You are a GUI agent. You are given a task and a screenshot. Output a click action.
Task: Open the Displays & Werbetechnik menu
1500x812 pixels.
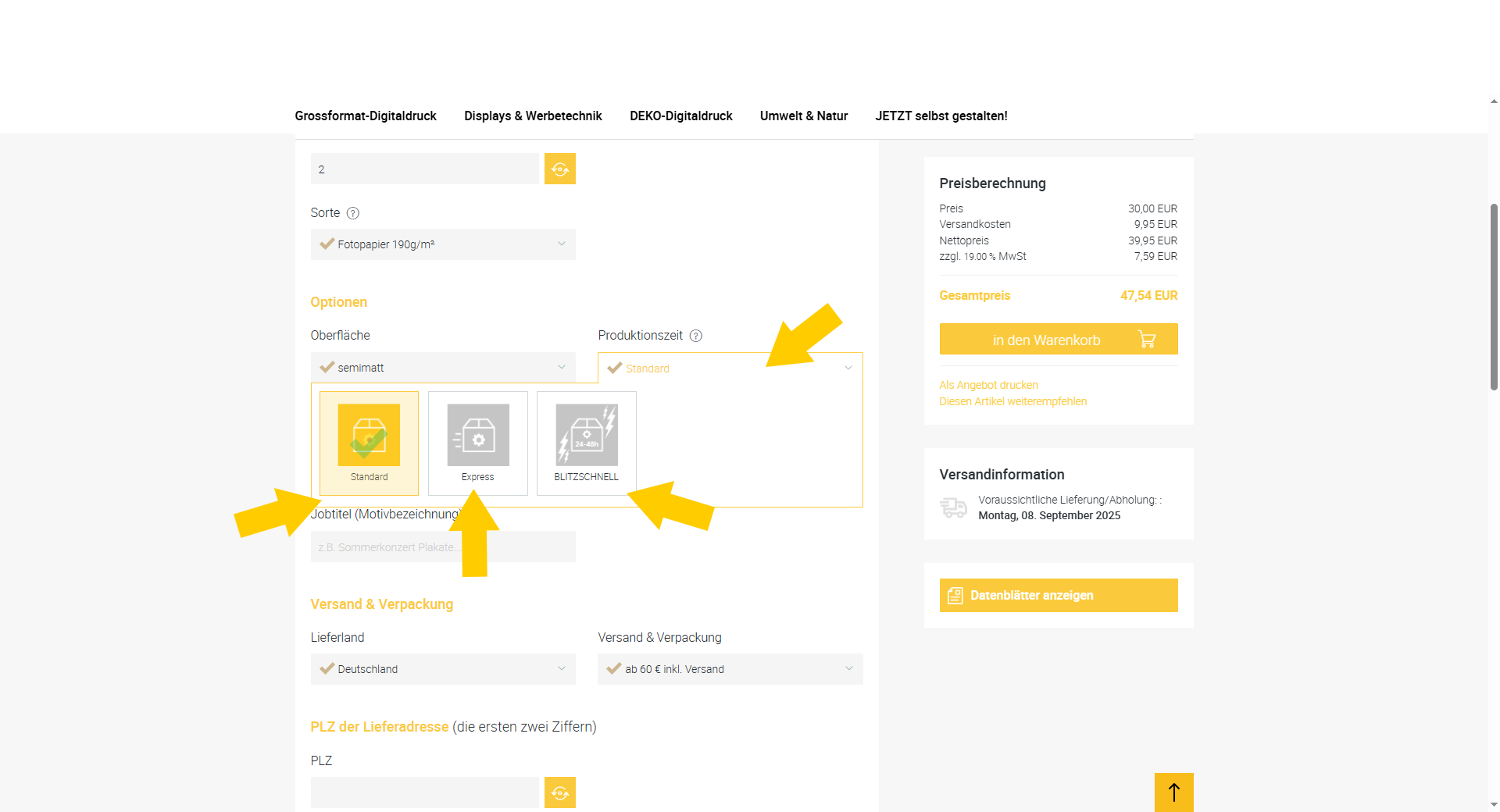pyautogui.click(x=533, y=116)
